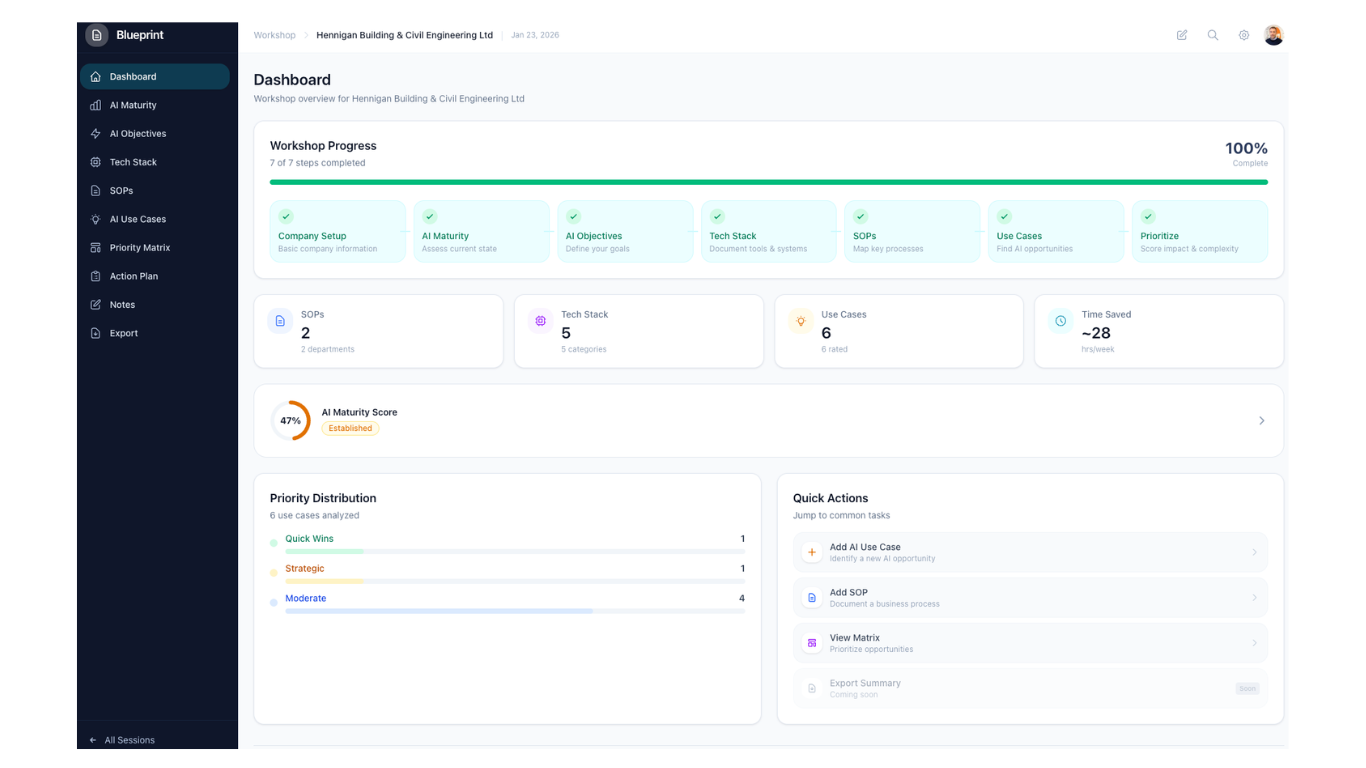
Task: Go to Action Plan in sidebar
Action: (134, 276)
